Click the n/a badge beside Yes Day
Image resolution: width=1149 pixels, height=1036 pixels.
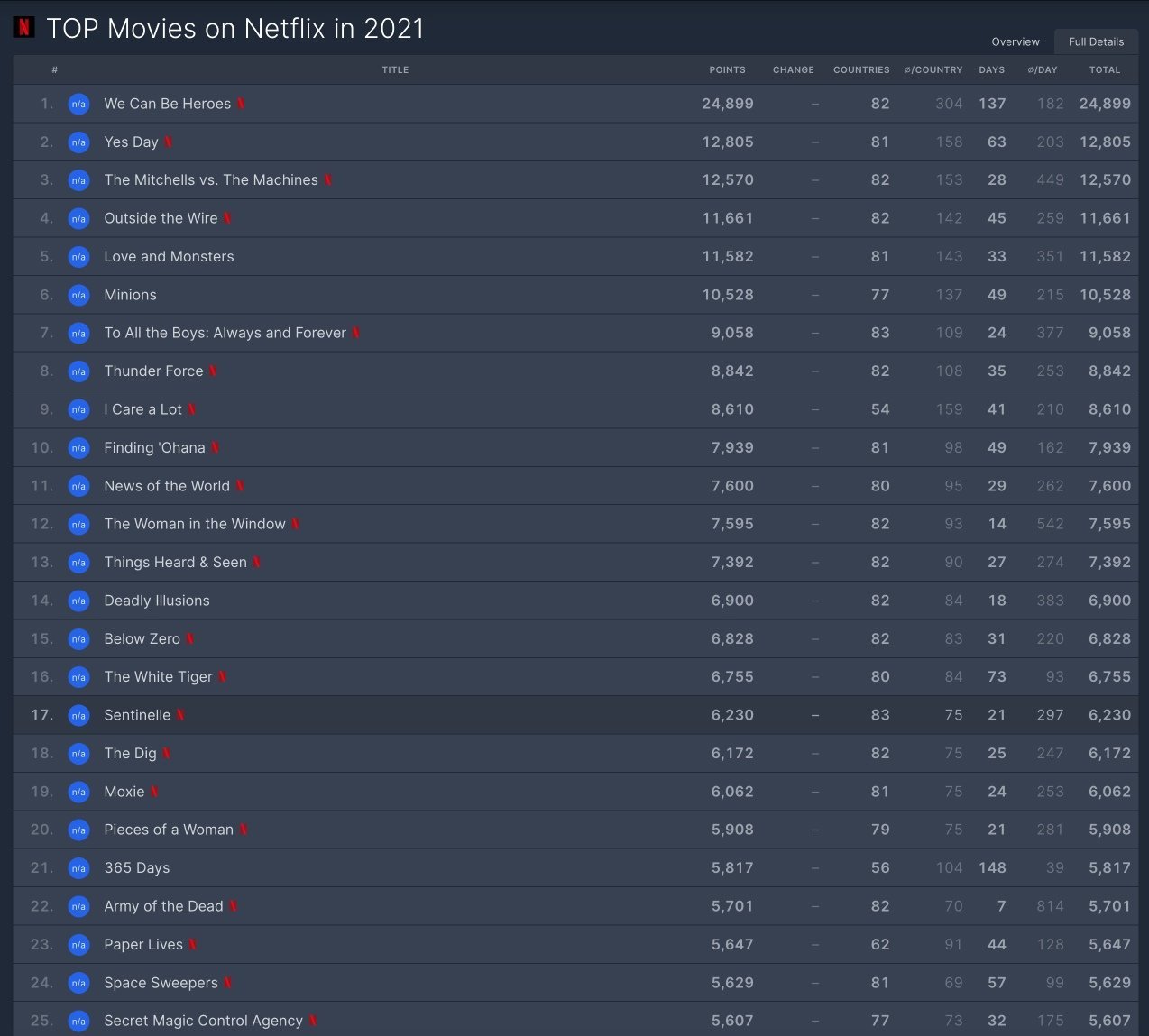[78, 142]
